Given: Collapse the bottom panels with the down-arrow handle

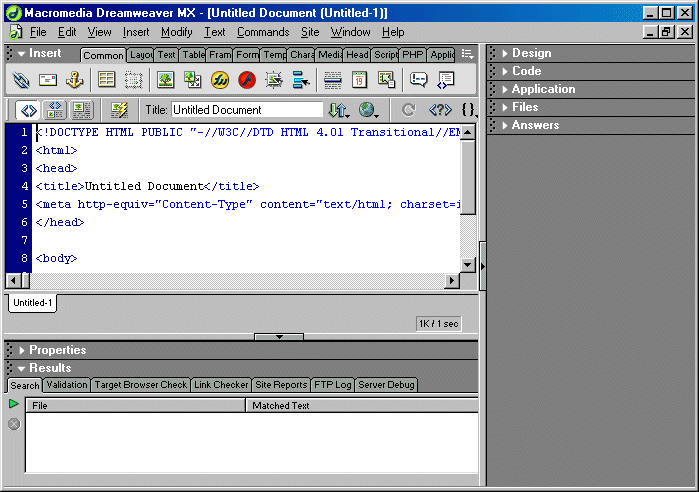Looking at the screenshot, I should tap(279, 337).
